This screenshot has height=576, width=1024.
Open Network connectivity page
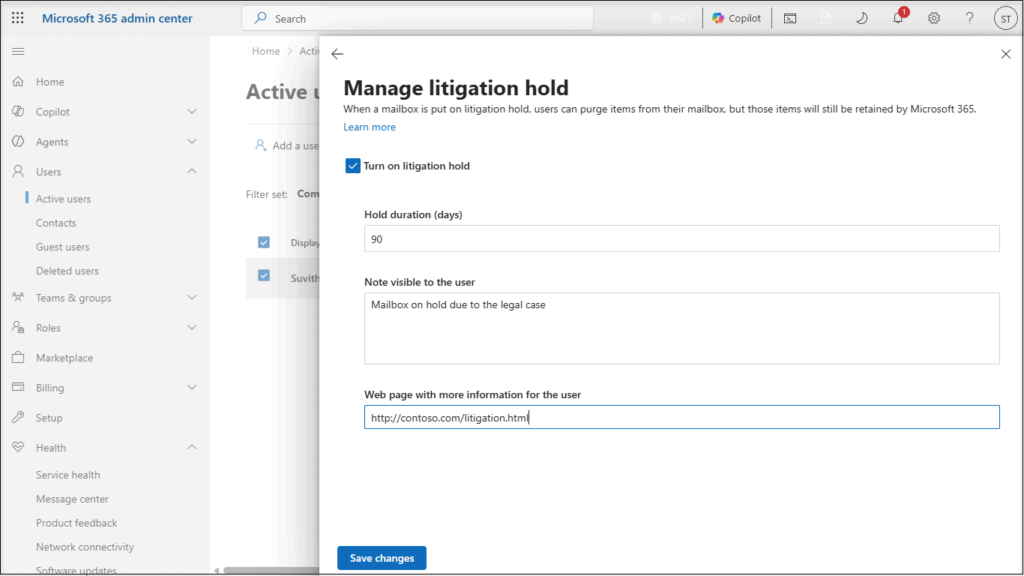[85, 547]
